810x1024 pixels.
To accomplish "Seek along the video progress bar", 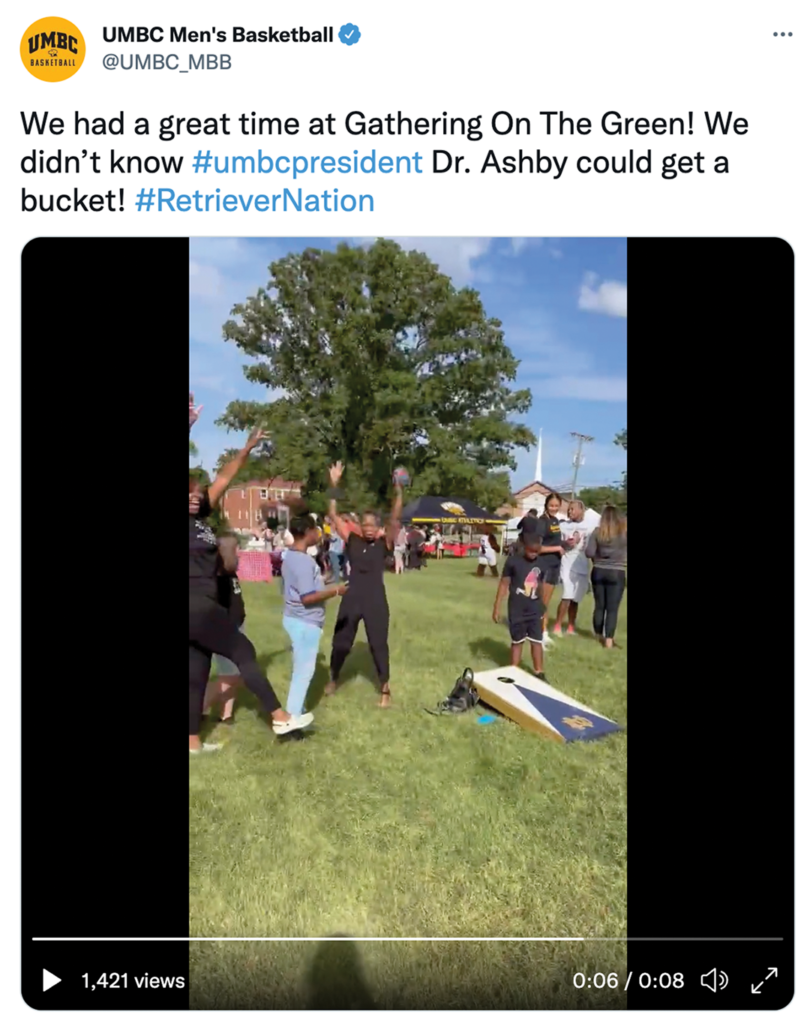I will [x=408, y=938].
